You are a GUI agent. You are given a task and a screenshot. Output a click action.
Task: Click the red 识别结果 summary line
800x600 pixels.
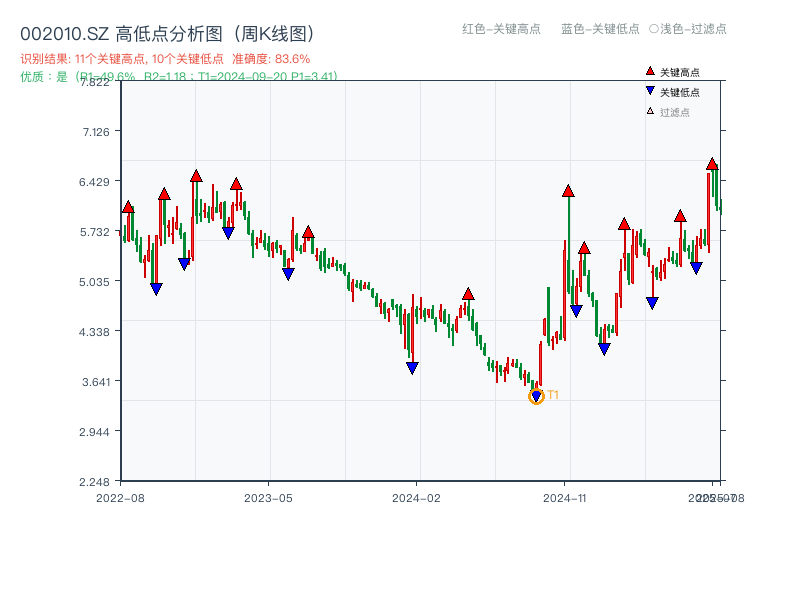165,59
